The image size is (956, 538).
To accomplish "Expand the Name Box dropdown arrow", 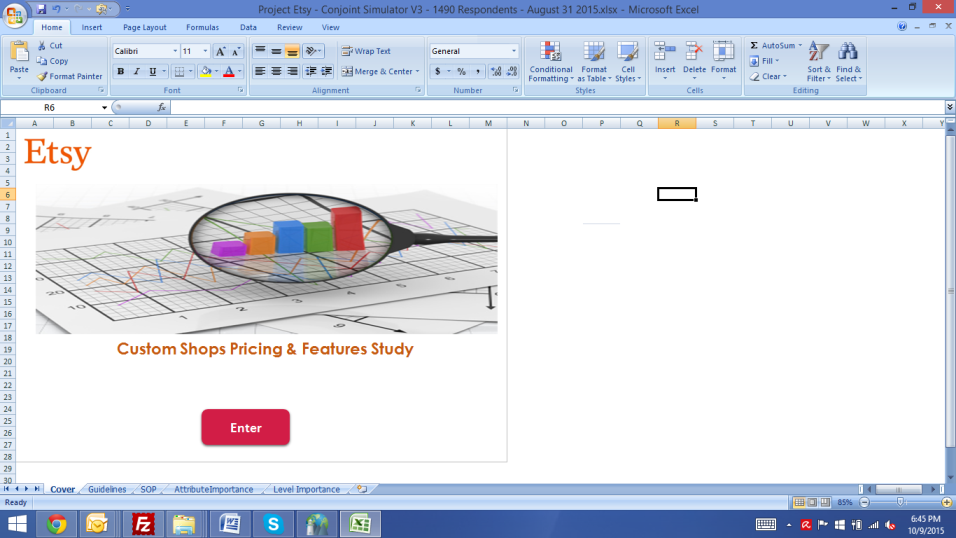I will (x=104, y=107).
